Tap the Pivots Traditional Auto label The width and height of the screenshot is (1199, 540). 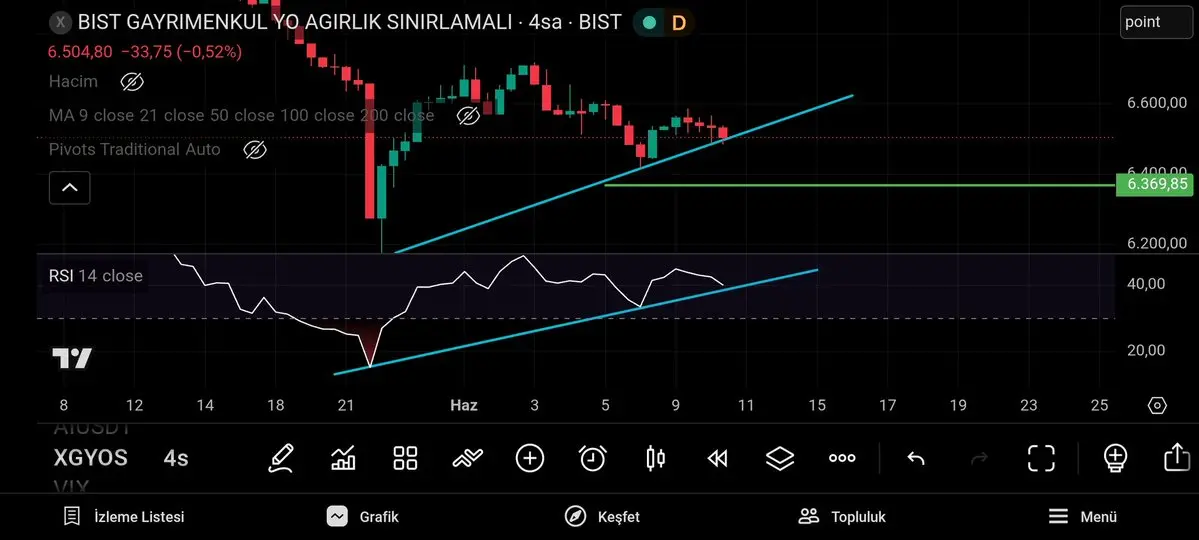tap(135, 149)
